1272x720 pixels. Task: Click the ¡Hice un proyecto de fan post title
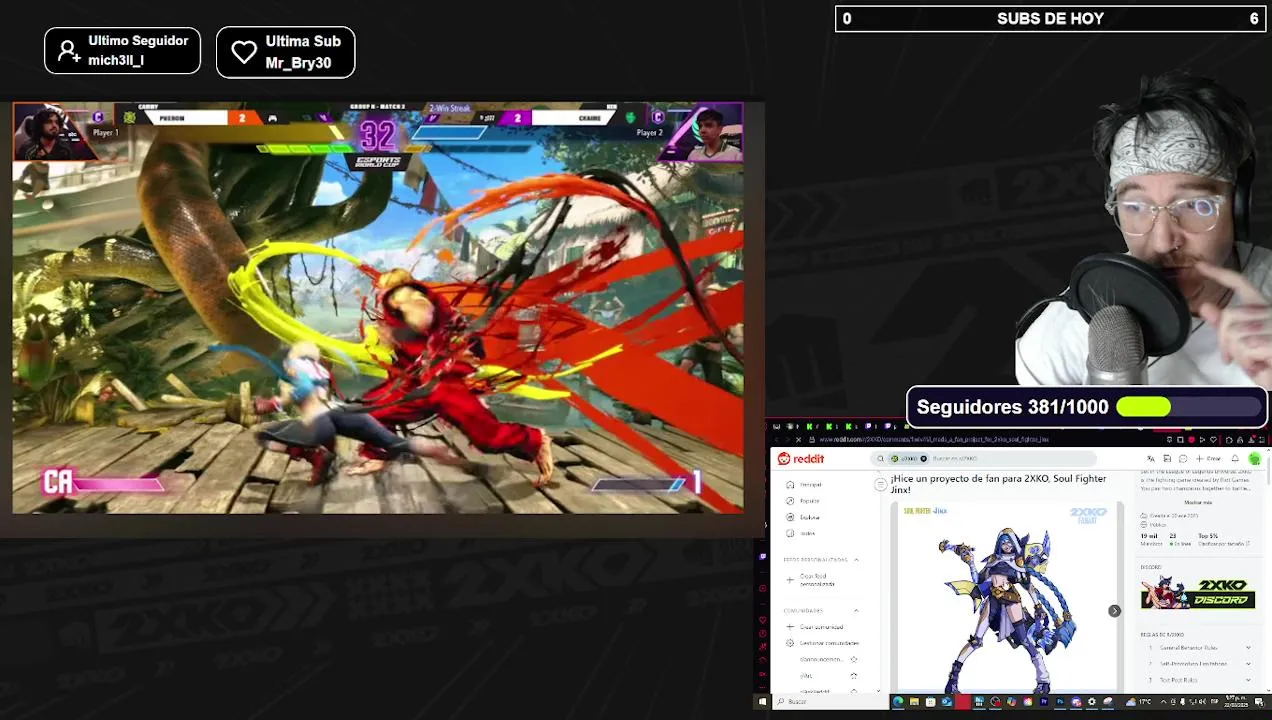tap(998, 484)
